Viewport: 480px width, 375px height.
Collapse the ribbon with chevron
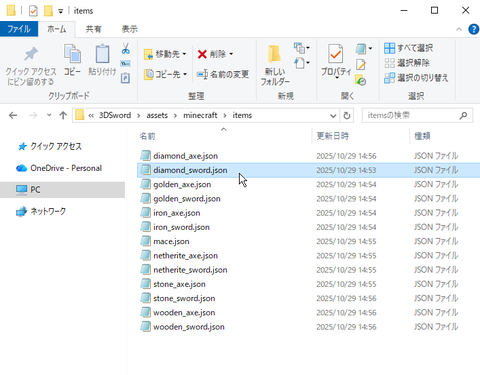[459, 29]
